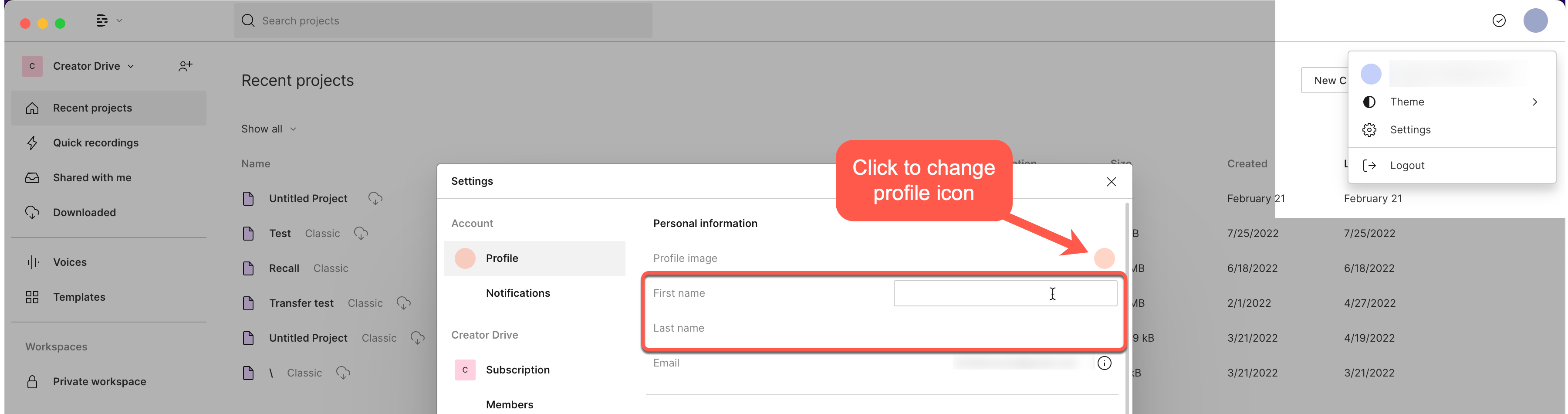Open the Show all filter dropdown
This screenshot has height=414, width=1568.
click(268, 129)
